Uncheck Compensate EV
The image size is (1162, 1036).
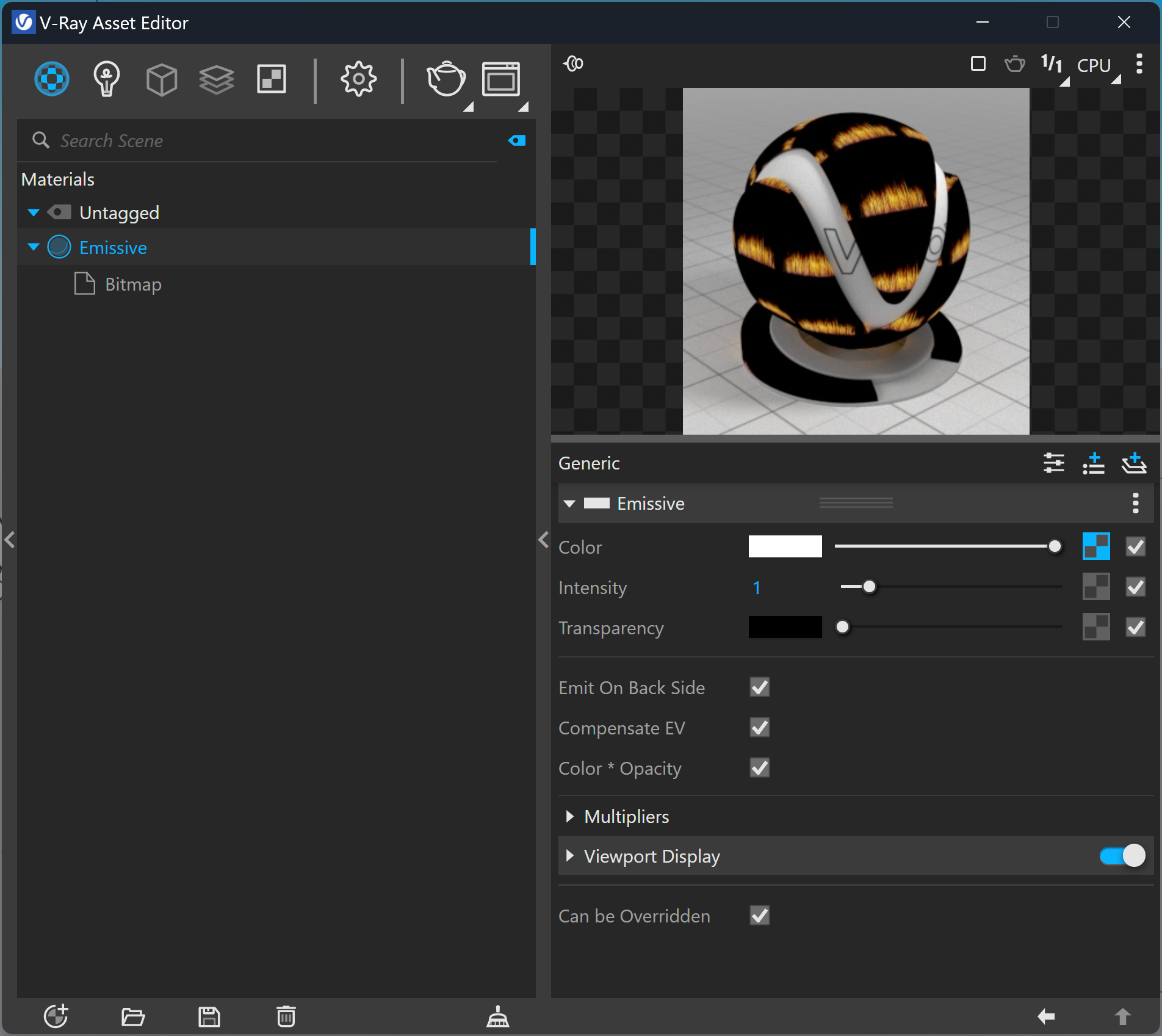[760, 728]
